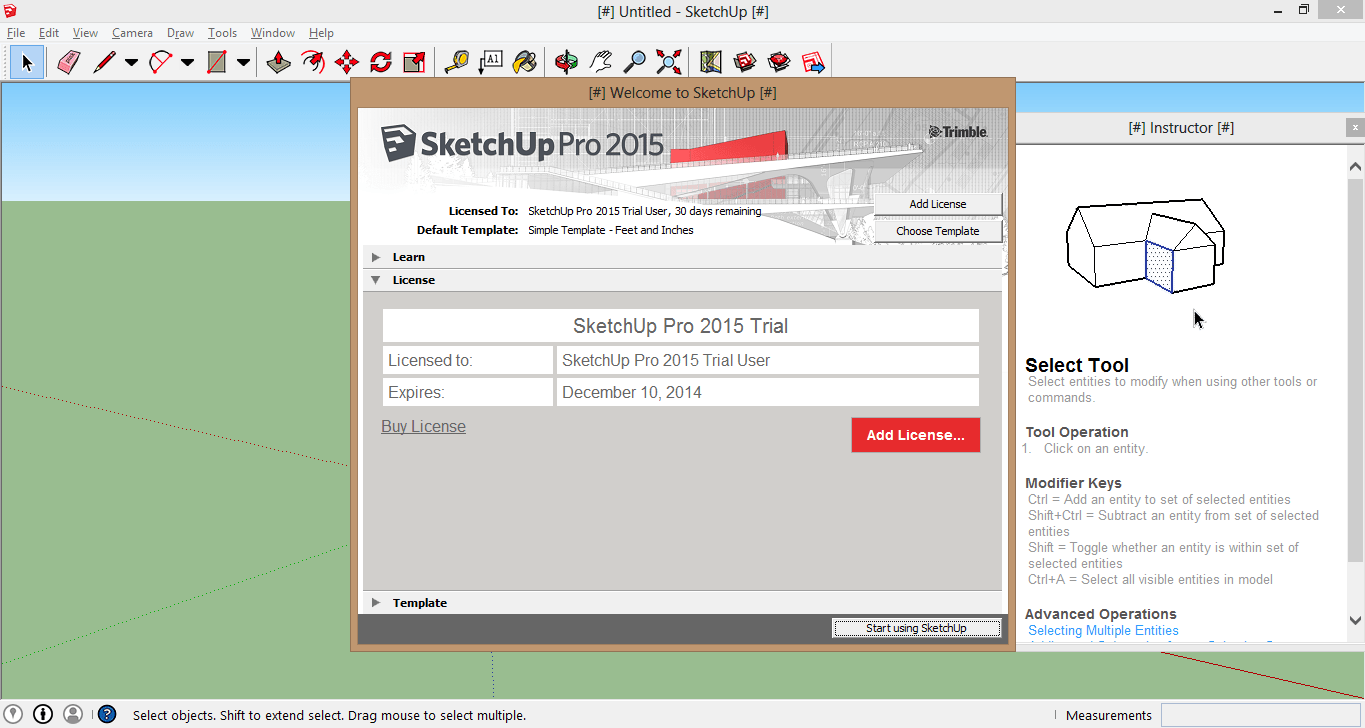Click the Select Tool heading in Instructor
The width and height of the screenshot is (1365, 728).
[1077, 365]
